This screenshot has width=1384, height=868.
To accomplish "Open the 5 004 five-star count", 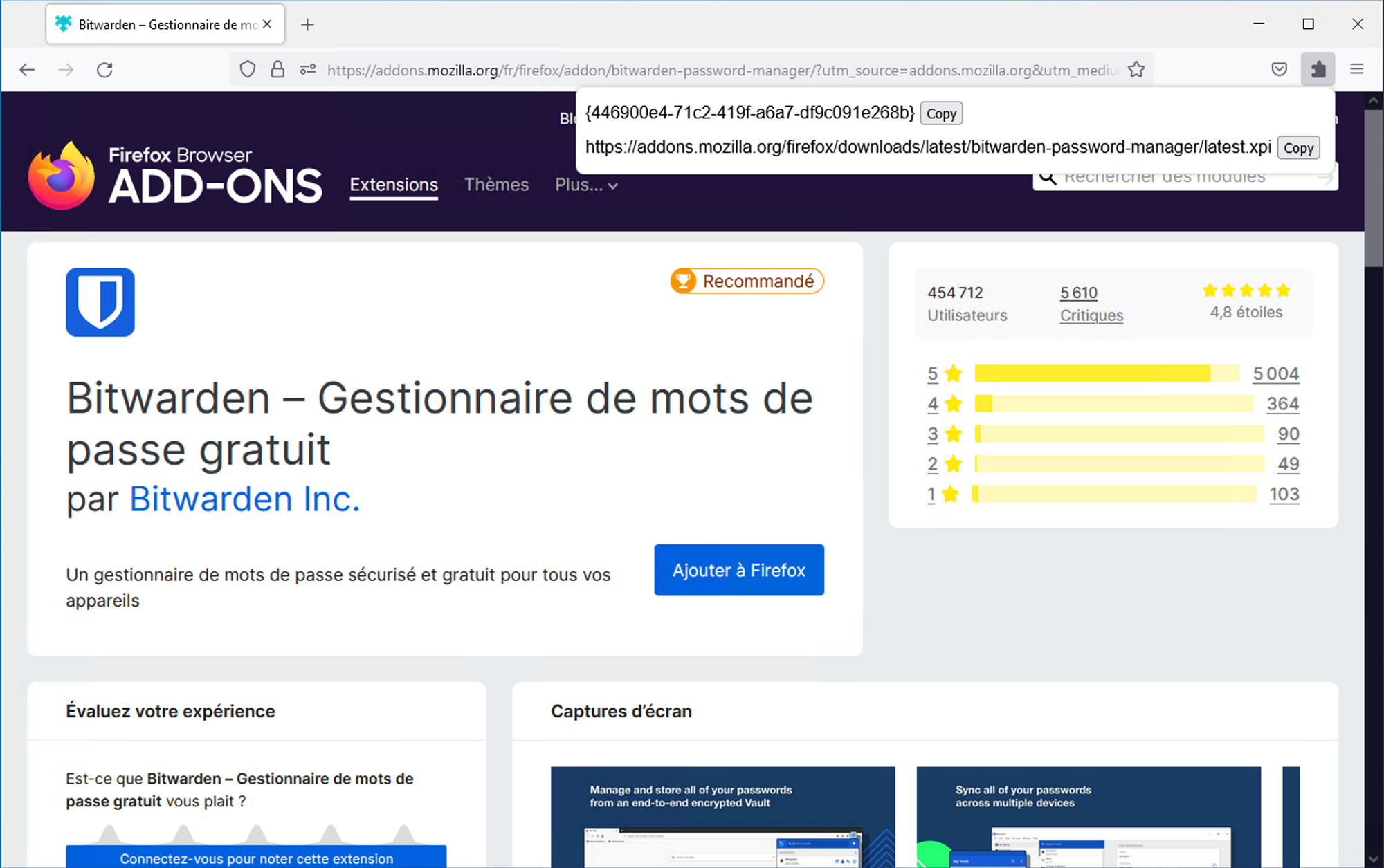I will click(1276, 373).
